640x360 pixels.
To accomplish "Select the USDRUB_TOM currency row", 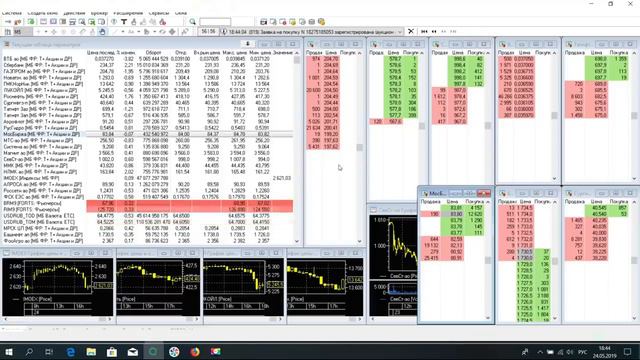I will pyautogui.click(x=148, y=222).
